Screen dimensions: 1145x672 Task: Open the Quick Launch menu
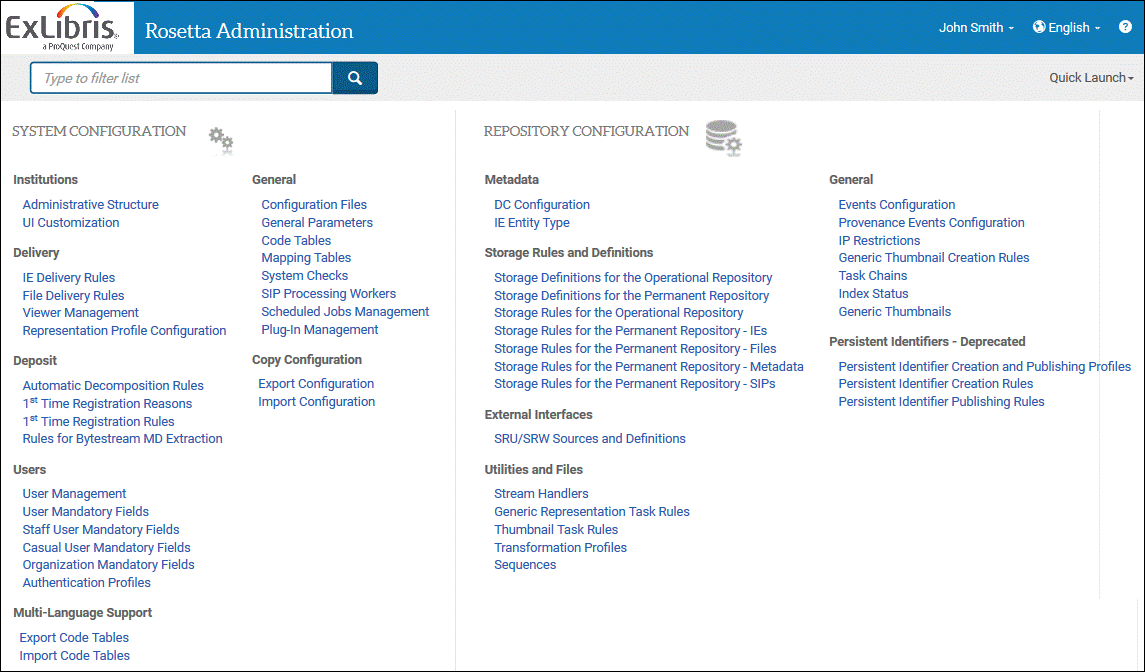(1090, 78)
